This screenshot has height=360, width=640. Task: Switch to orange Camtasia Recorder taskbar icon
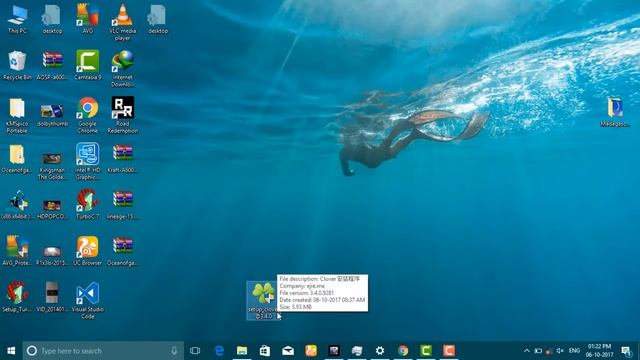[449, 351]
